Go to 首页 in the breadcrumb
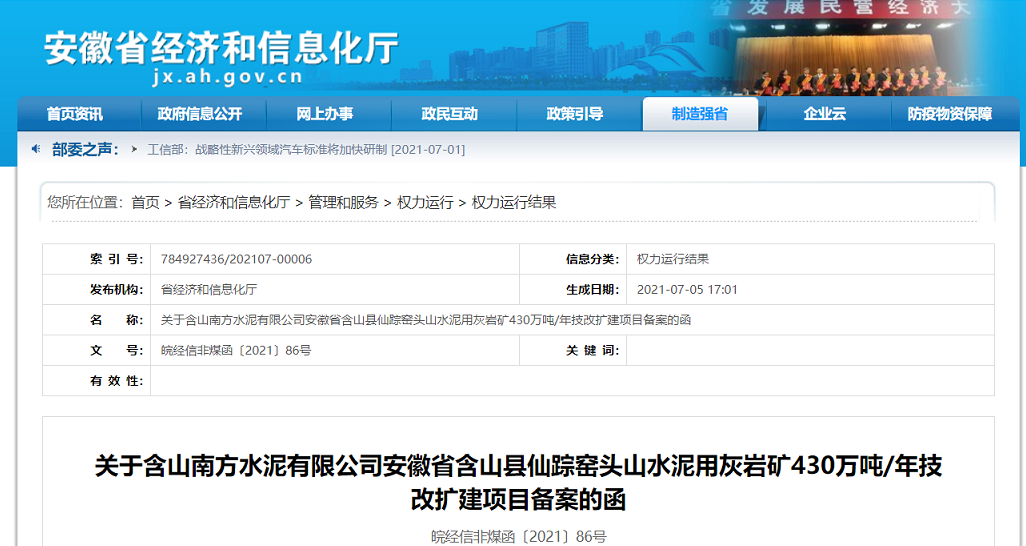Viewport: 1026px width, 546px height. 145,202
